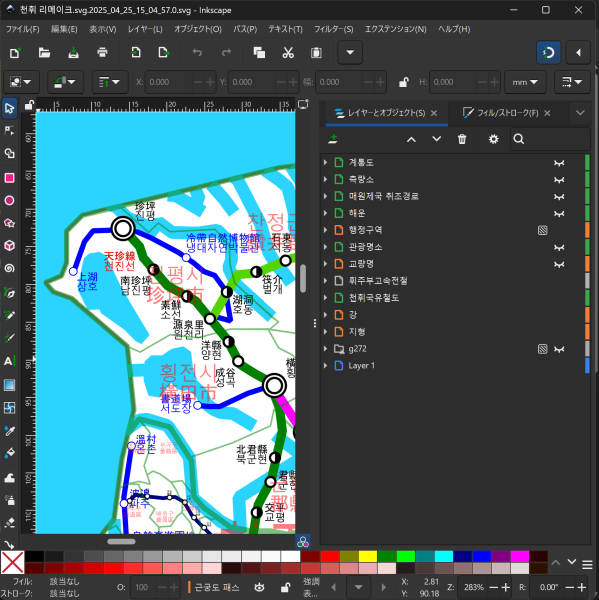The height and width of the screenshot is (600, 599).
Task: Save the document
Action: point(73,52)
